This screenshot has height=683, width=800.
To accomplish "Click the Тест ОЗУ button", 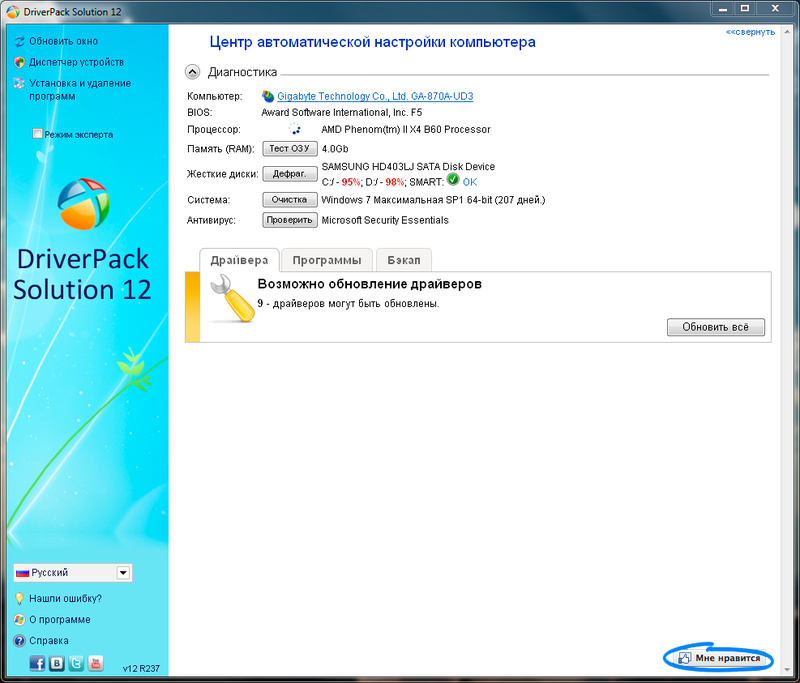I will 290,148.
